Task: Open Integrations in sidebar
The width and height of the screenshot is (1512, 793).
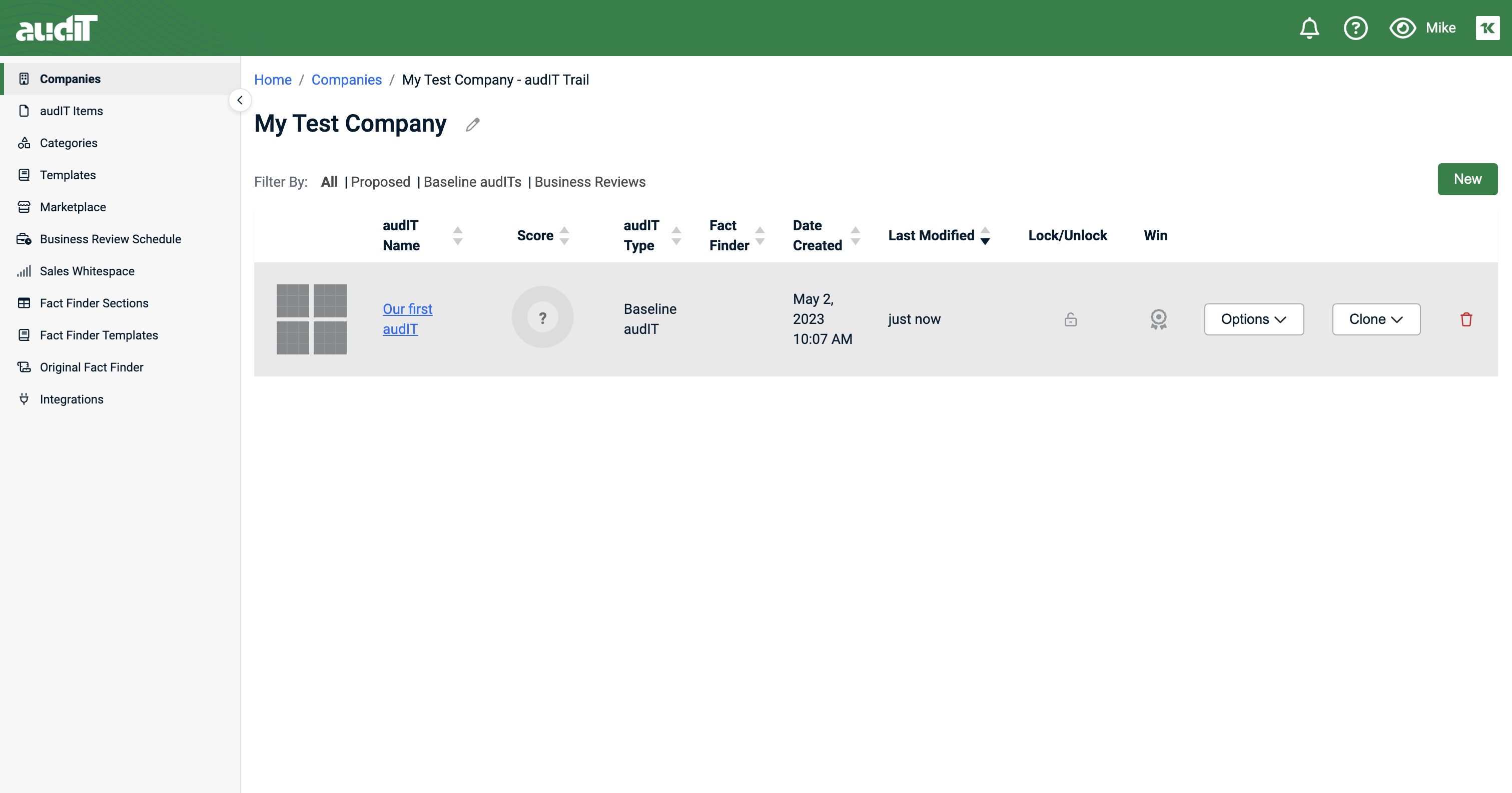Action: click(x=120, y=399)
